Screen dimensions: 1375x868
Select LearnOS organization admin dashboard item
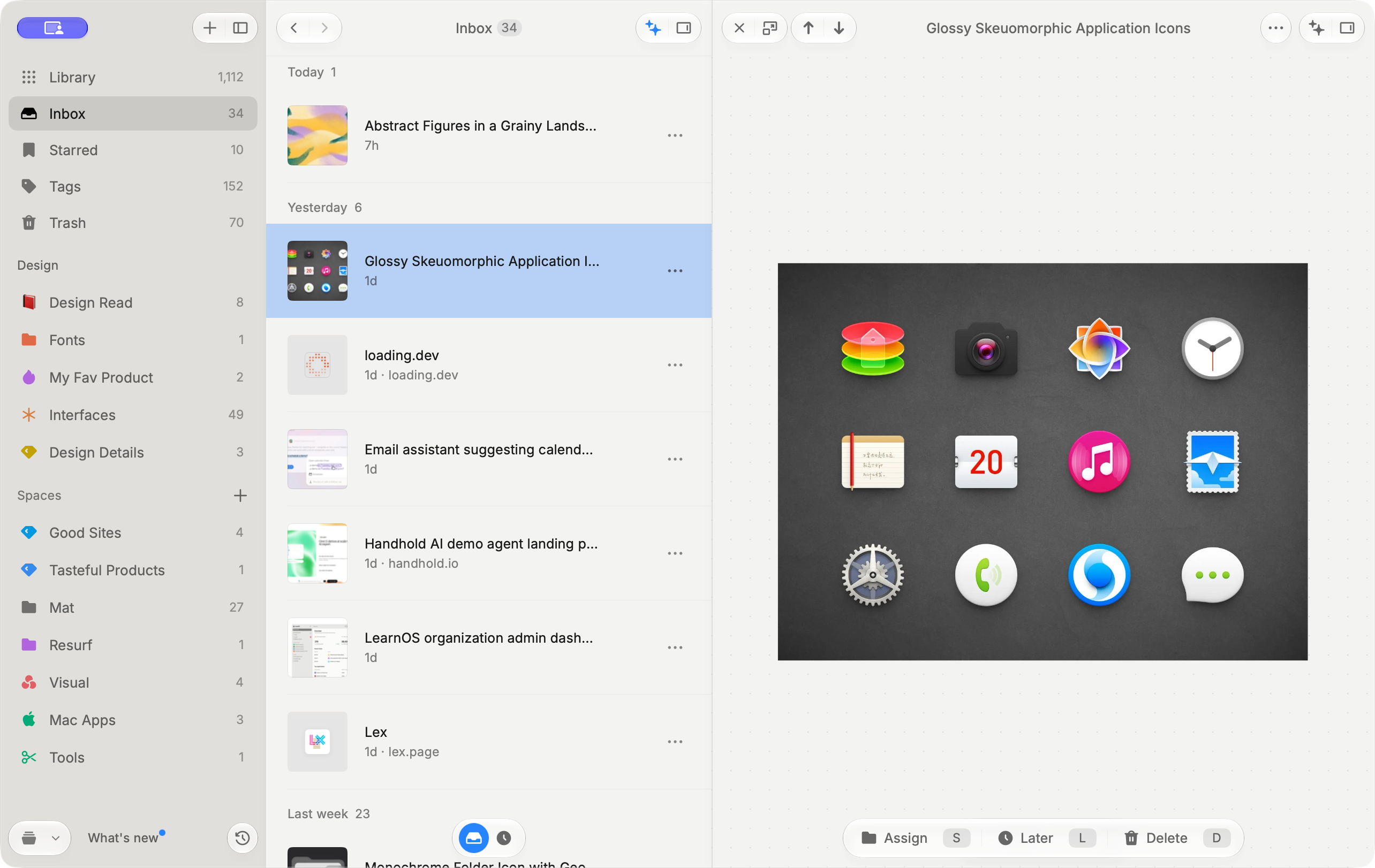[489, 647]
